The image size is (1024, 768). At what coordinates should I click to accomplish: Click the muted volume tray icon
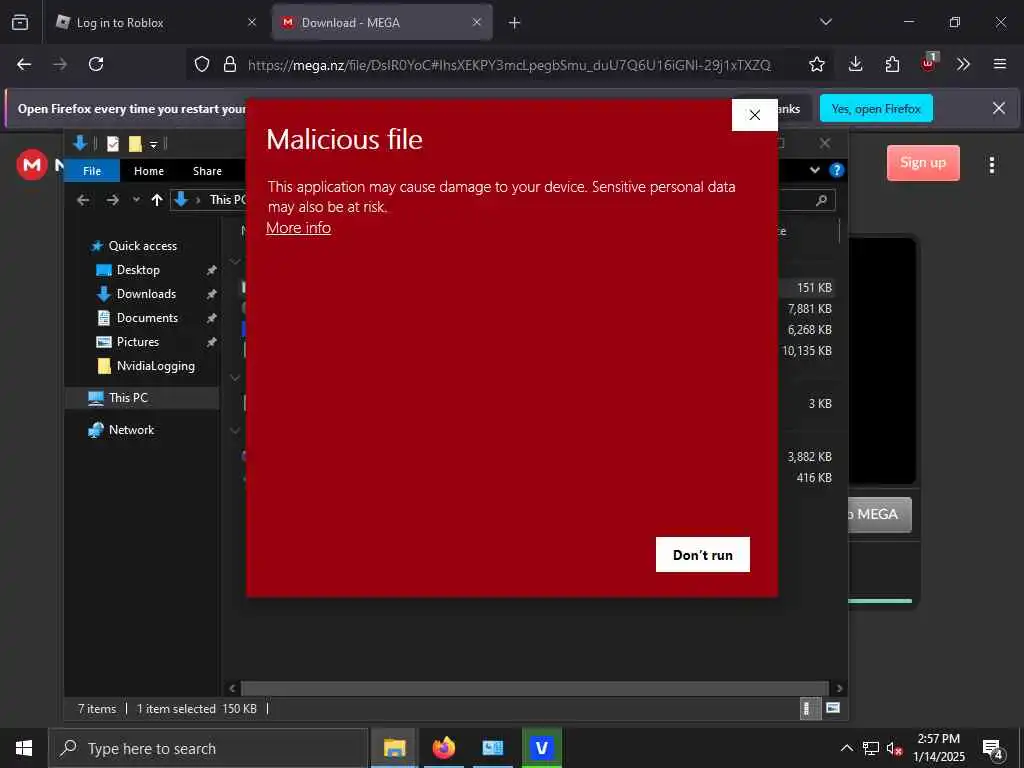pos(894,748)
